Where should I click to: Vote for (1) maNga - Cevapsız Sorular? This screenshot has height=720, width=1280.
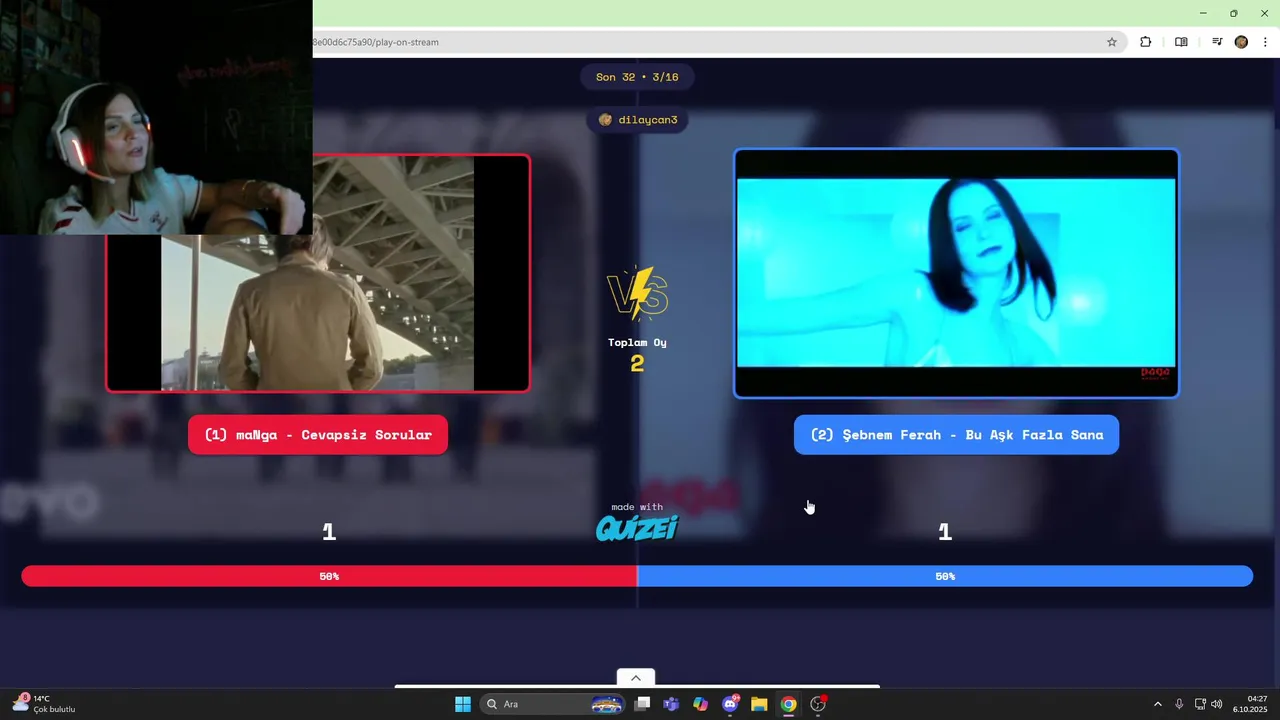[318, 435]
